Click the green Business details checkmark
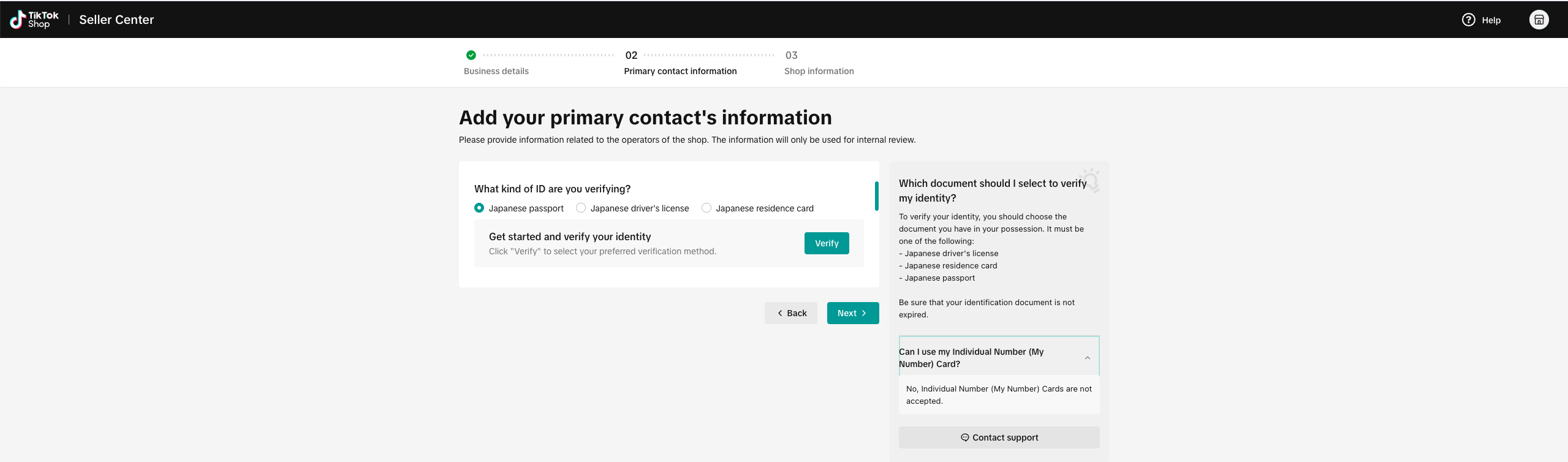 (471, 55)
